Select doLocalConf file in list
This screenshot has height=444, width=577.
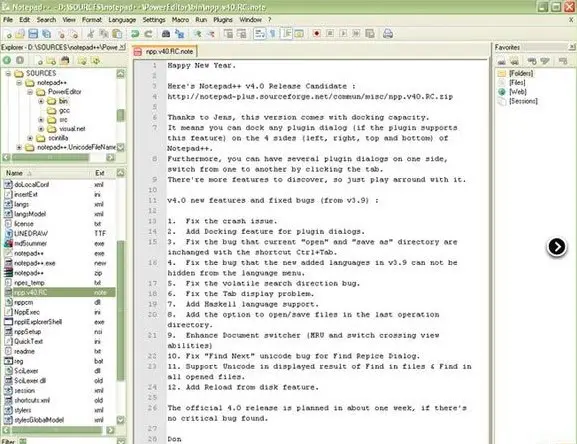32,185
